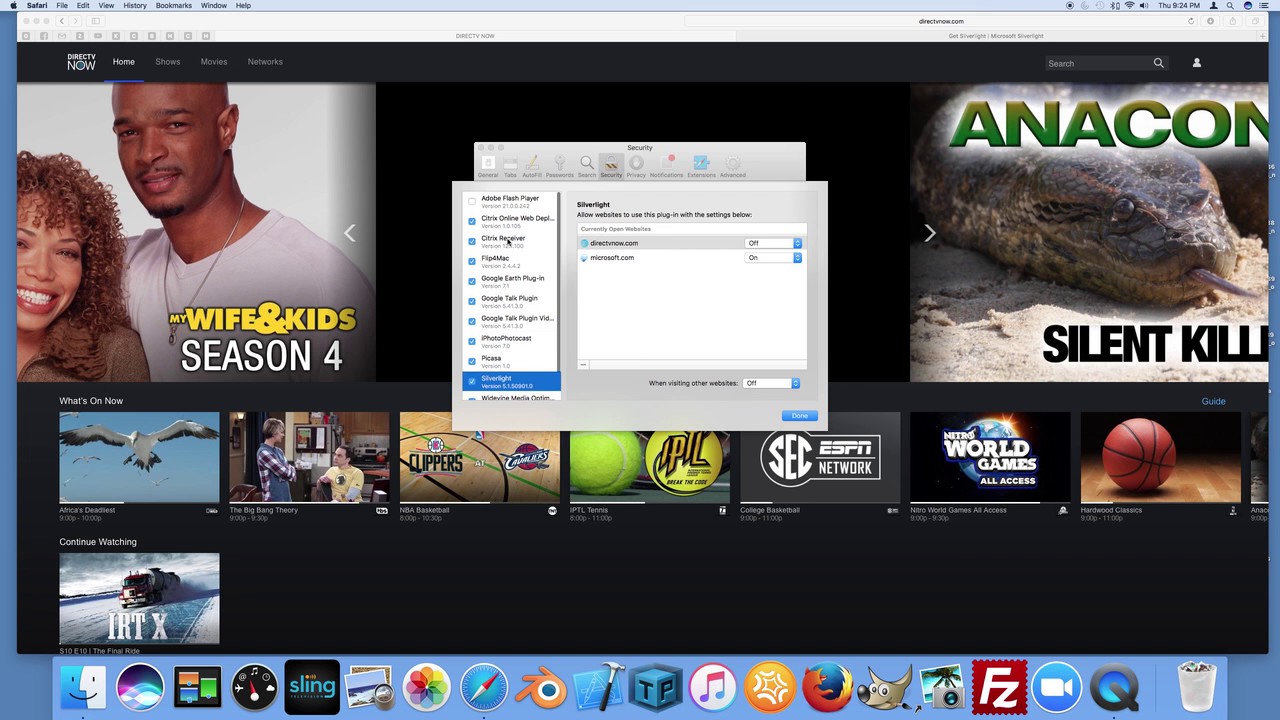Select the microsoft.com website row

pyautogui.click(x=692, y=258)
